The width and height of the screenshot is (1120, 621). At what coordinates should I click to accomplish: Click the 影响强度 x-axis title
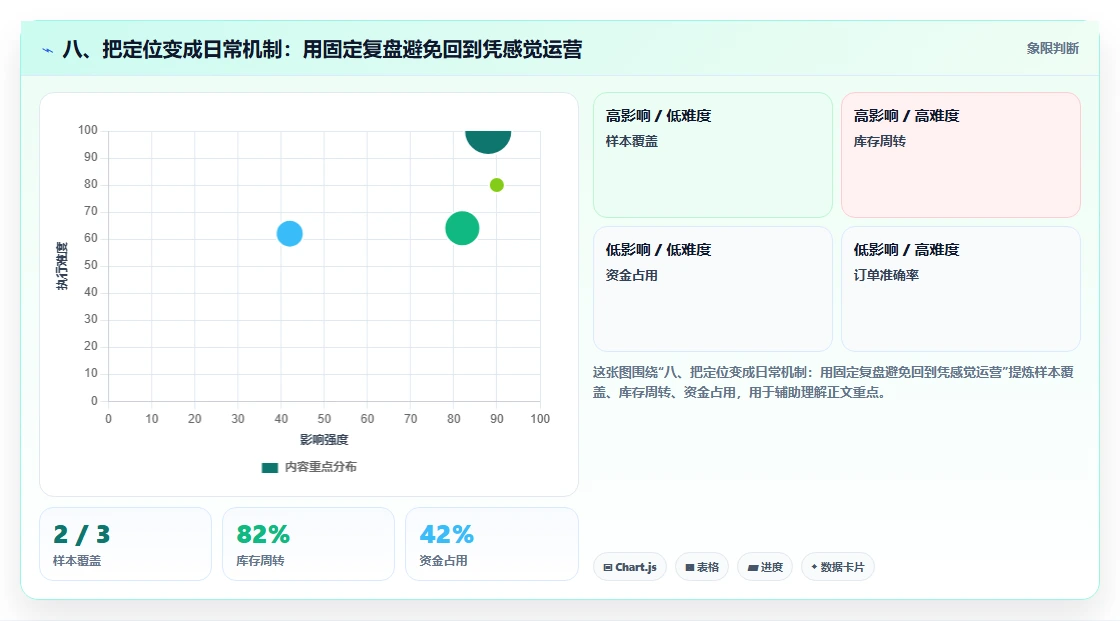tap(324, 439)
